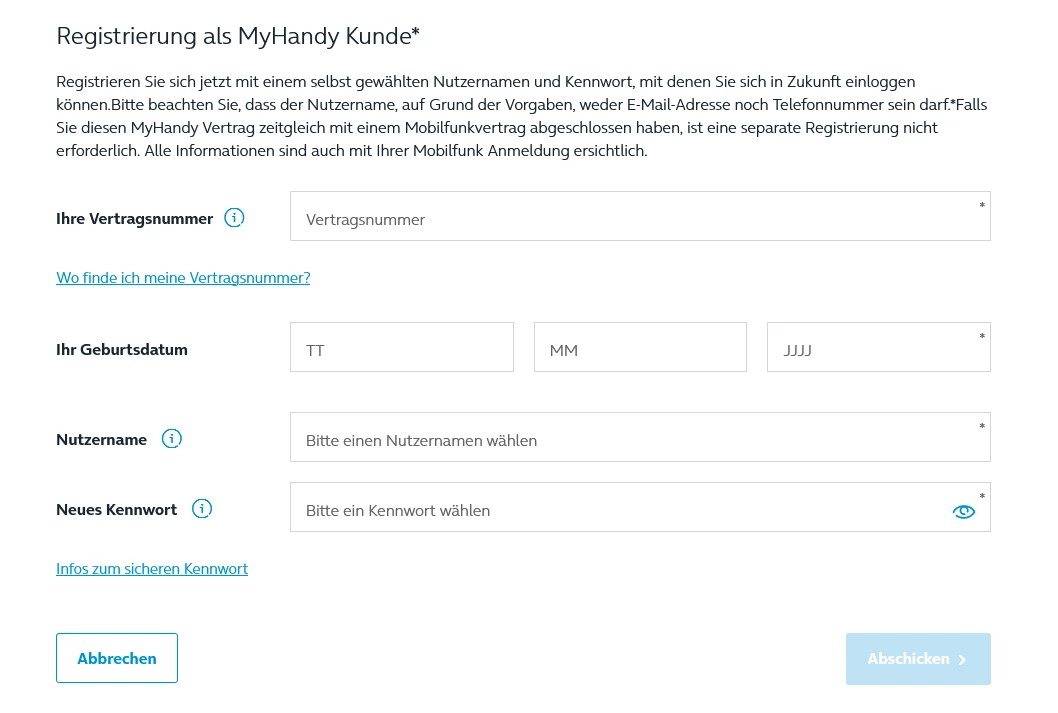Click the 'Ihre Vertragsnummer' label text
The width and height of the screenshot is (1058, 713).
coord(135,219)
